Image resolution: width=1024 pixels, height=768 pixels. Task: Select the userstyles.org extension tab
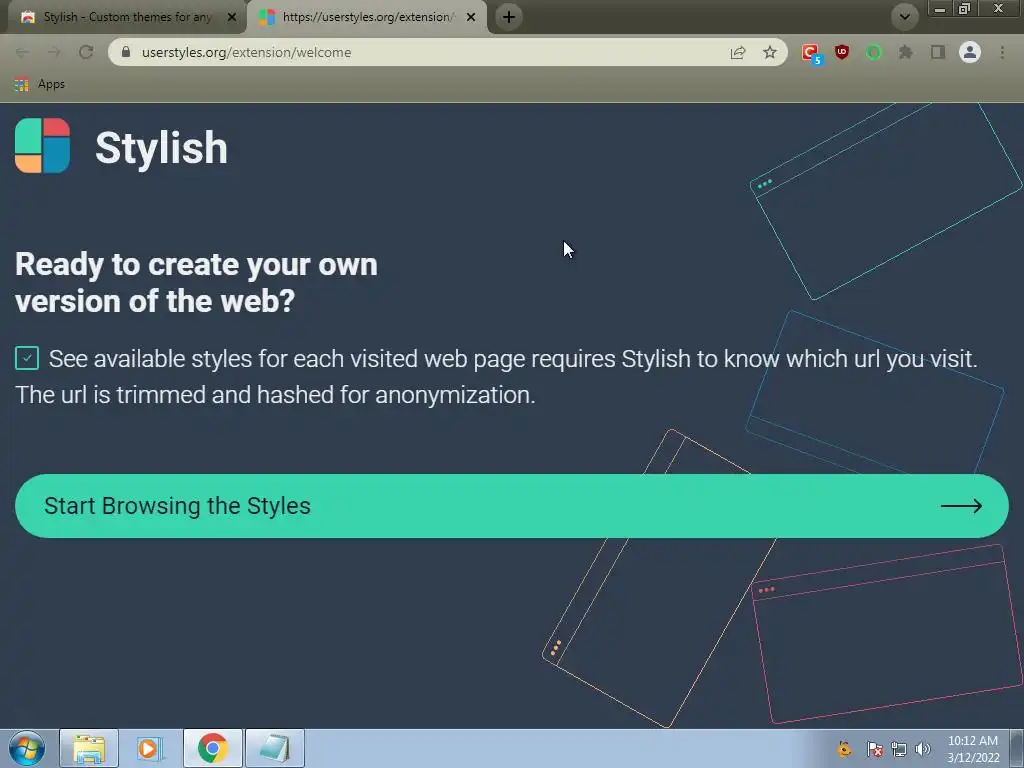tap(366, 17)
